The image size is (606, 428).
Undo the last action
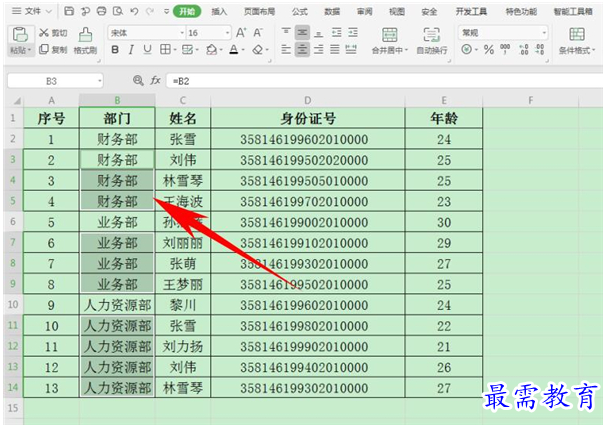pos(134,12)
